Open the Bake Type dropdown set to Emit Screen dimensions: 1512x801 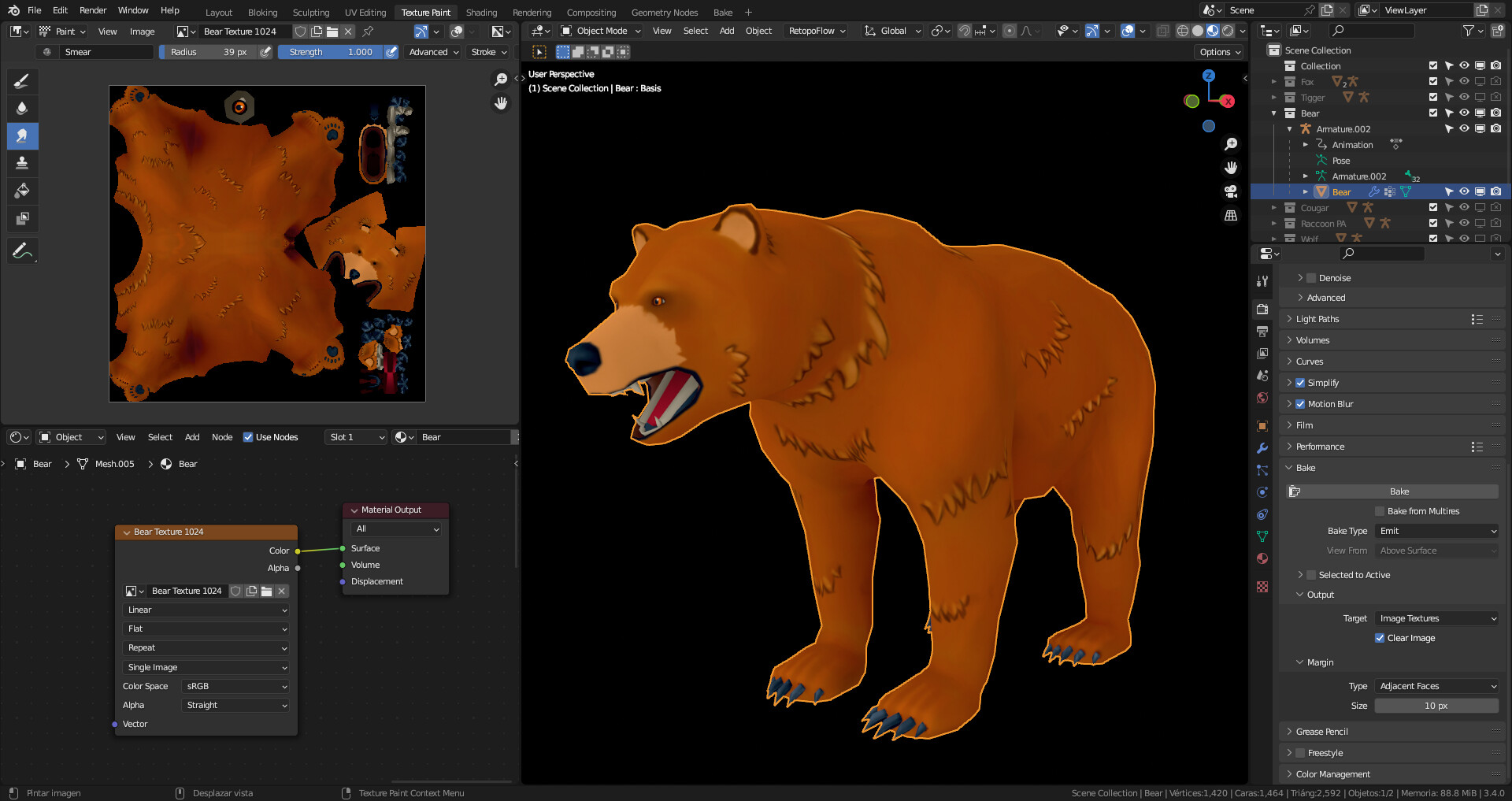coord(1436,531)
